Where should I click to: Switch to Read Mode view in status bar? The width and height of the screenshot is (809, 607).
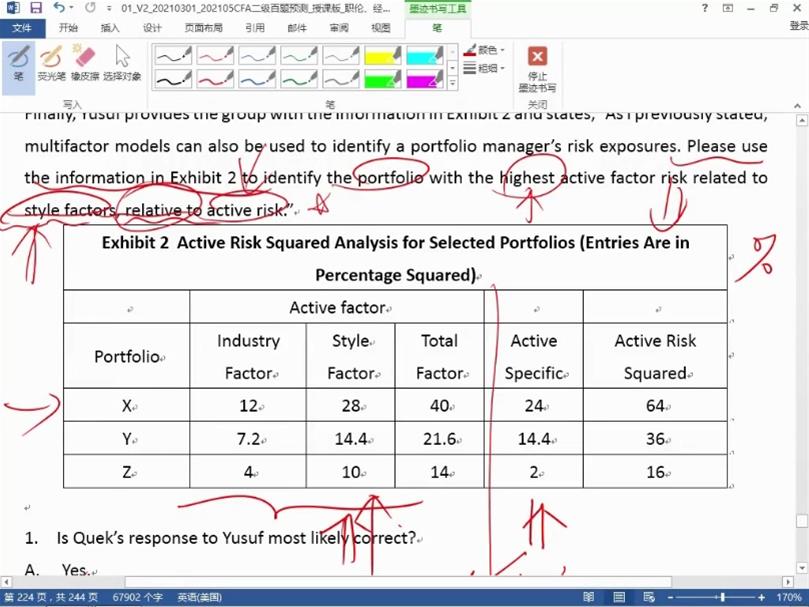coord(589,598)
